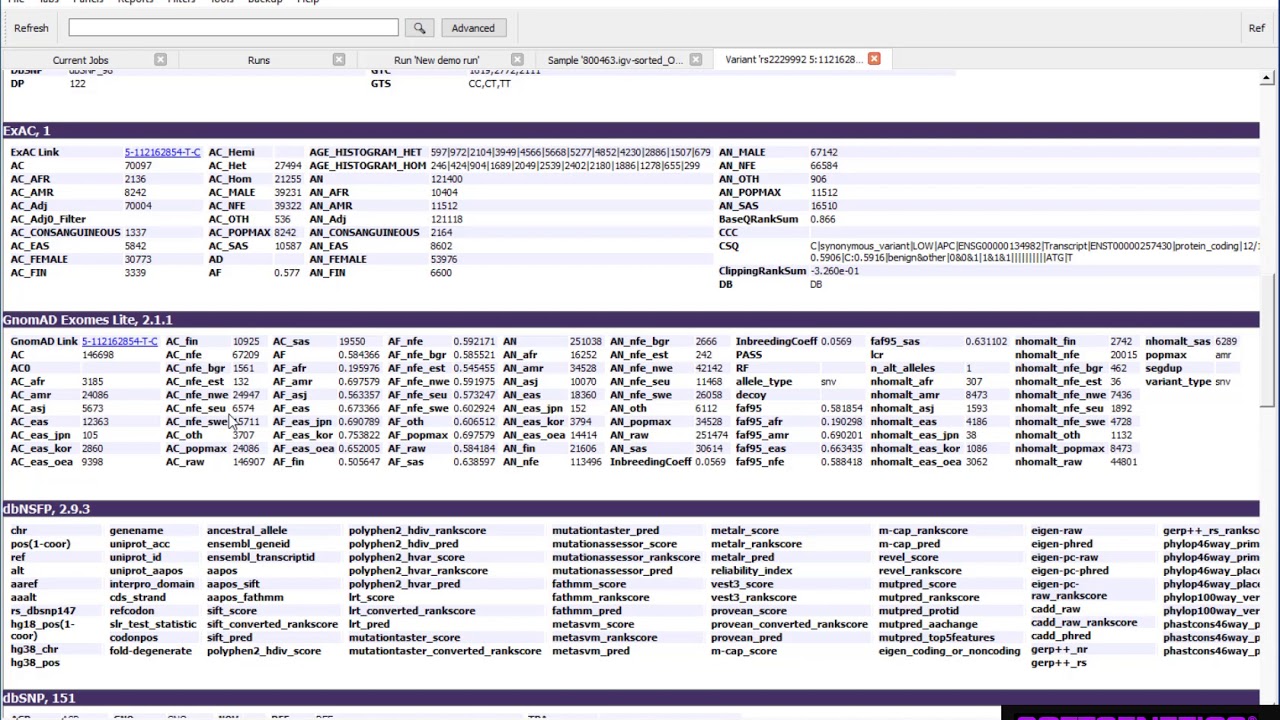
Task: Click the AN value 251038
Action: [586, 341]
